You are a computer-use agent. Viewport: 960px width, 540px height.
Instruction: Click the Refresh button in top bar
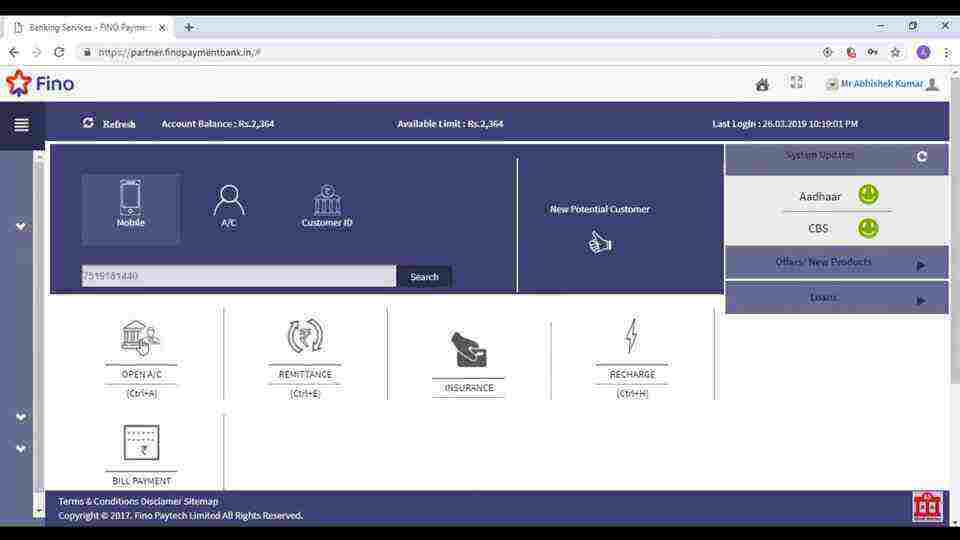pyautogui.click(x=109, y=124)
